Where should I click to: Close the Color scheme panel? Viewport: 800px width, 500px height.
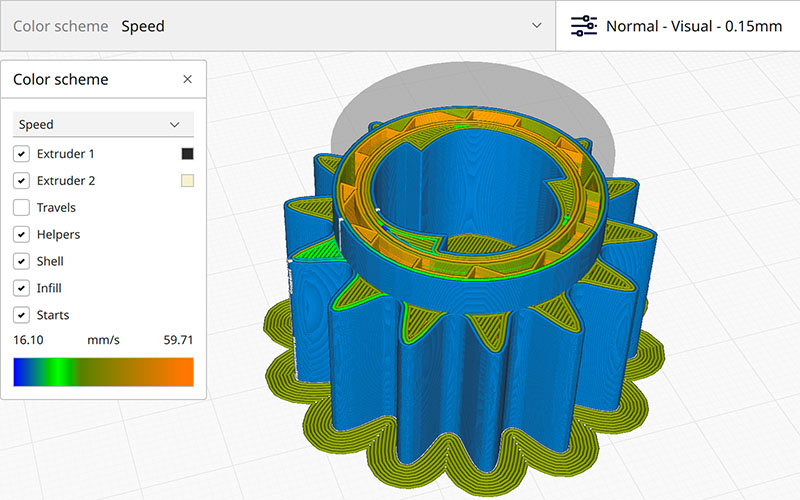coord(187,79)
